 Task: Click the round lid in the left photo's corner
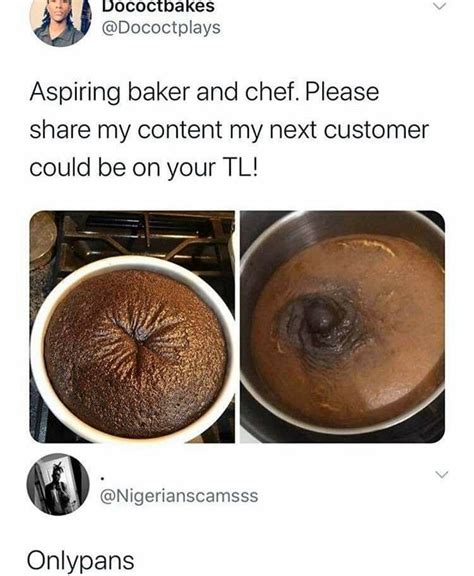pyautogui.click(x=41, y=239)
